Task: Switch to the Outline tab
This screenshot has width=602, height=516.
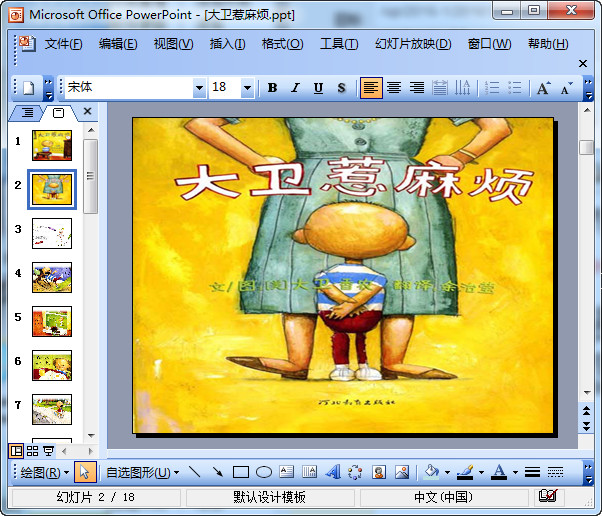Action: (27, 113)
